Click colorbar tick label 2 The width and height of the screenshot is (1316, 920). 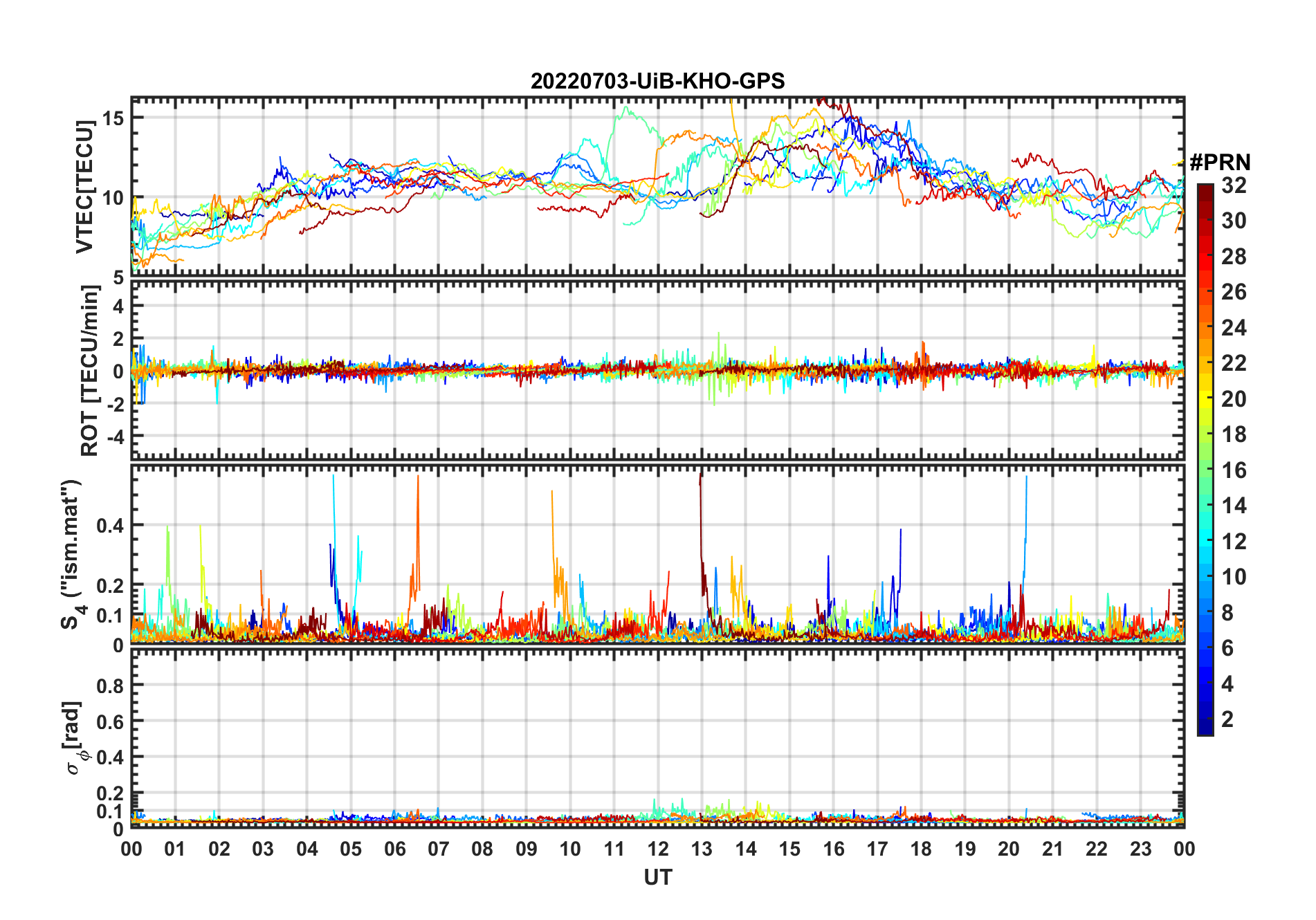(1227, 719)
